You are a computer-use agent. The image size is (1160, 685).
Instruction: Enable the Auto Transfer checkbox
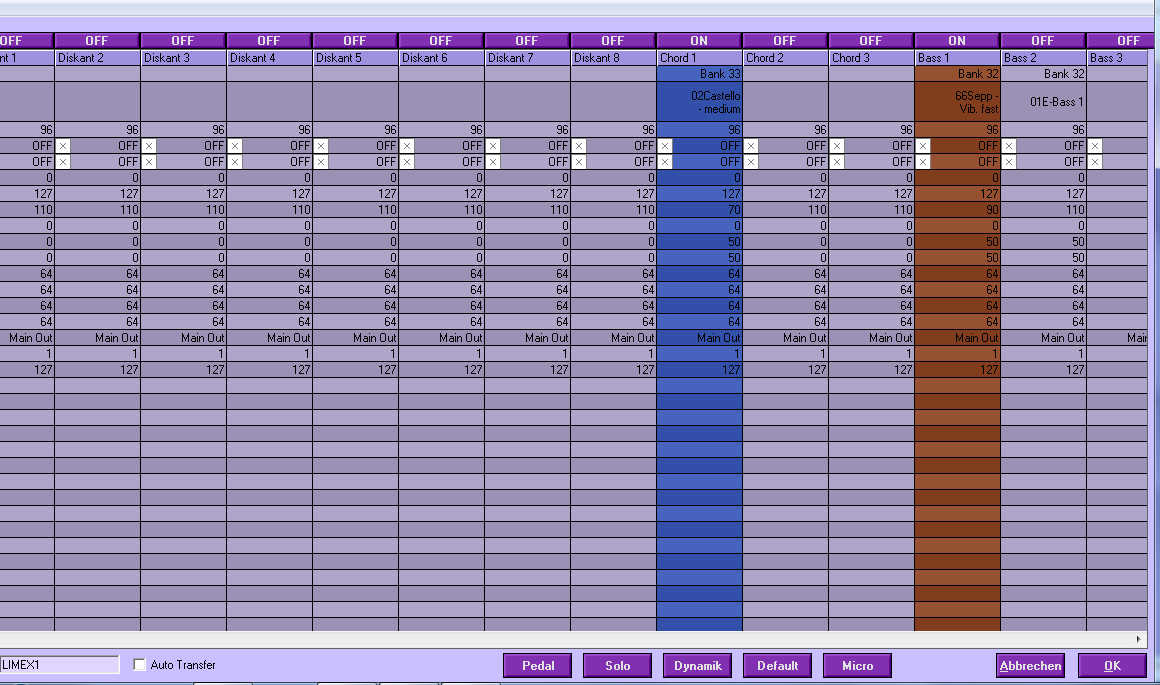point(139,664)
